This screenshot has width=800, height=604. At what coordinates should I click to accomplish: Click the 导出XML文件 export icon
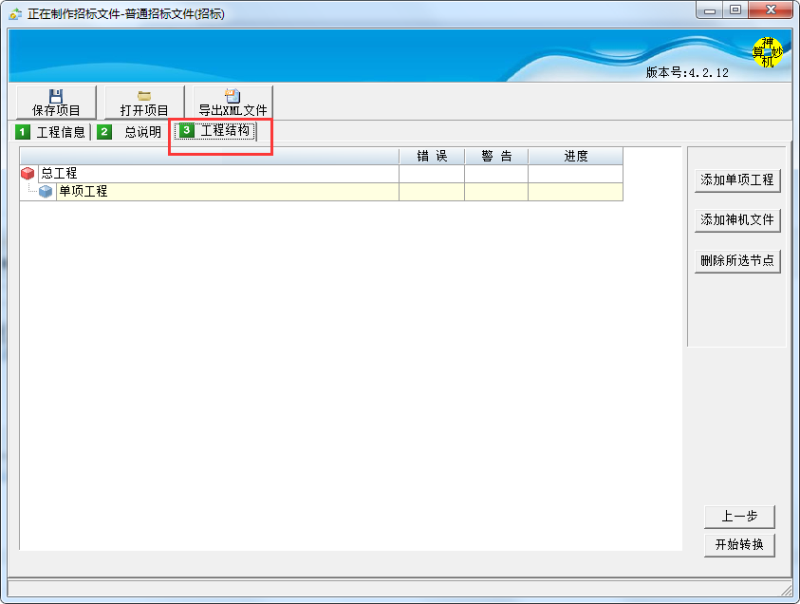point(232,96)
